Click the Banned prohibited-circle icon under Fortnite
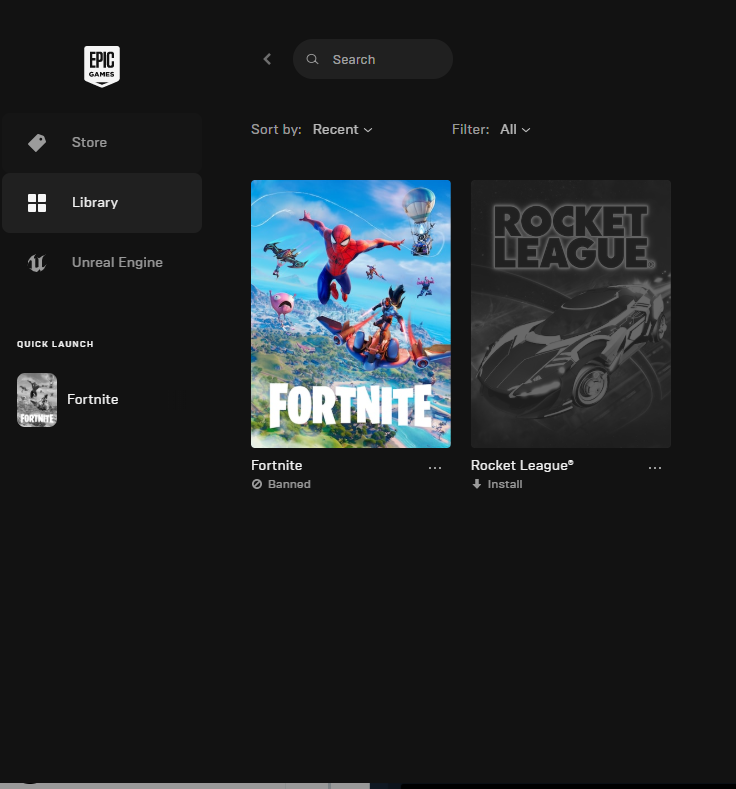The image size is (736, 789). pos(257,484)
